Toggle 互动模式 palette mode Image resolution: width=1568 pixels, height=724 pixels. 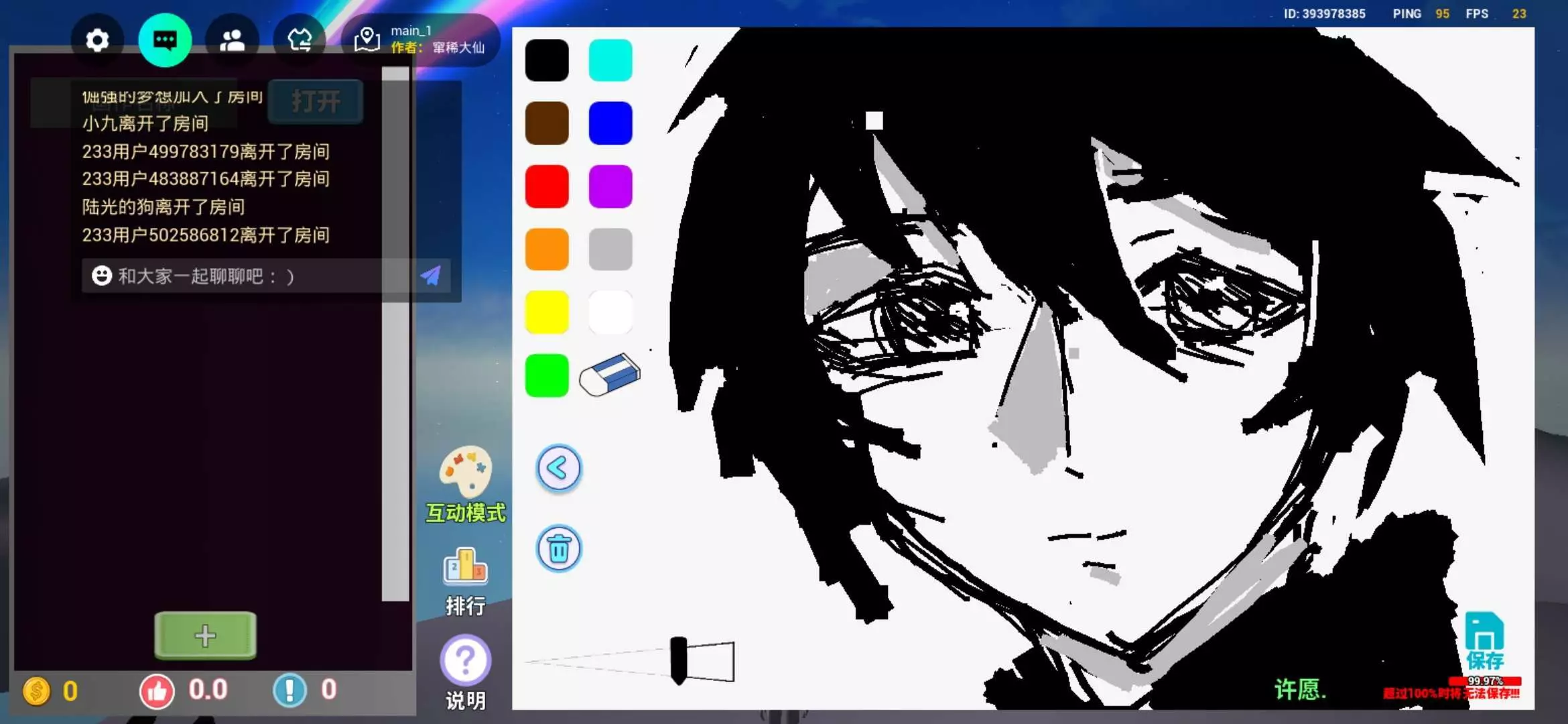click(465, 473)
